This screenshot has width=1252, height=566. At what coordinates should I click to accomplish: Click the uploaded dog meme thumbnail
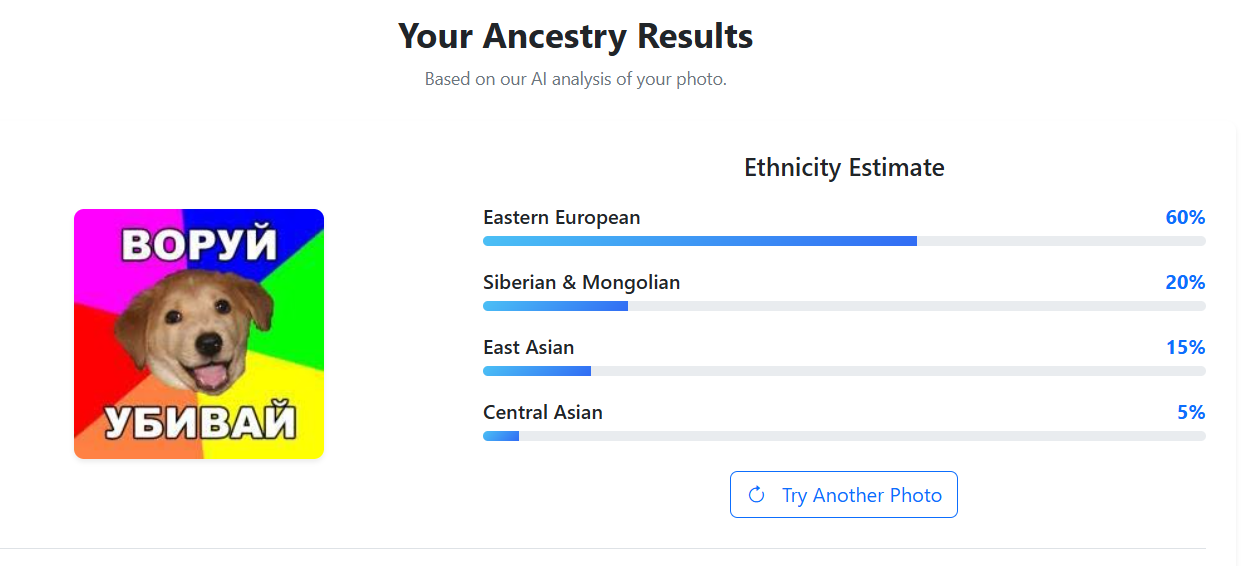click(199, 335)
